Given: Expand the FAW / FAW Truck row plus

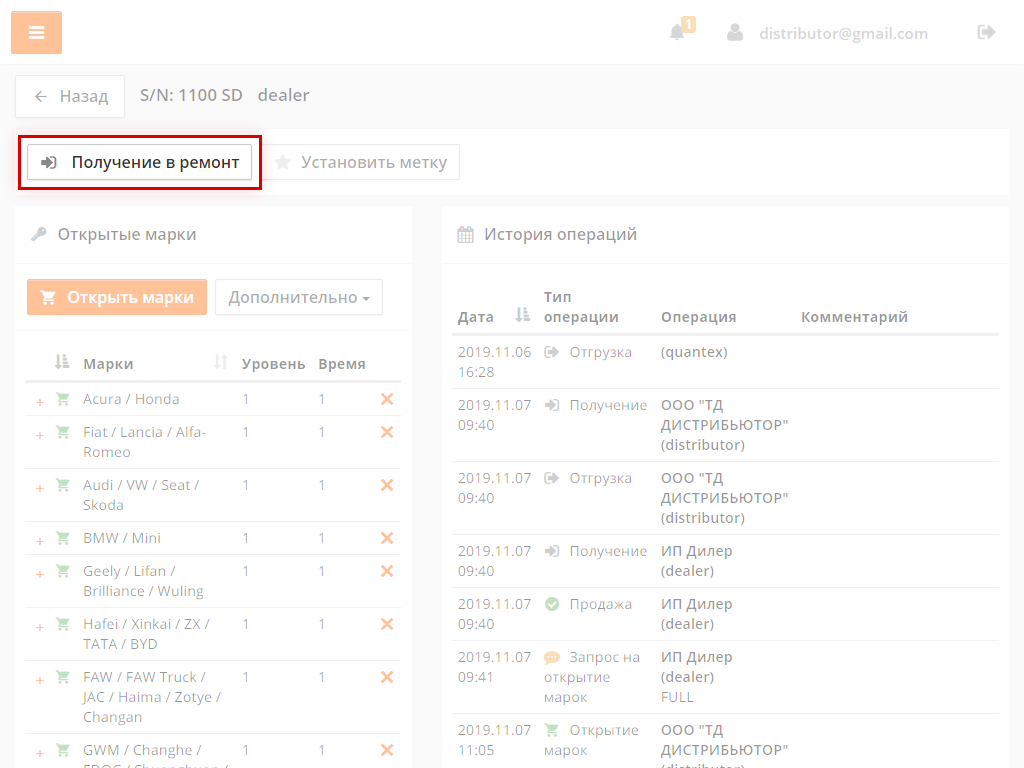Looking at the screenshot, I should (40, 680).
